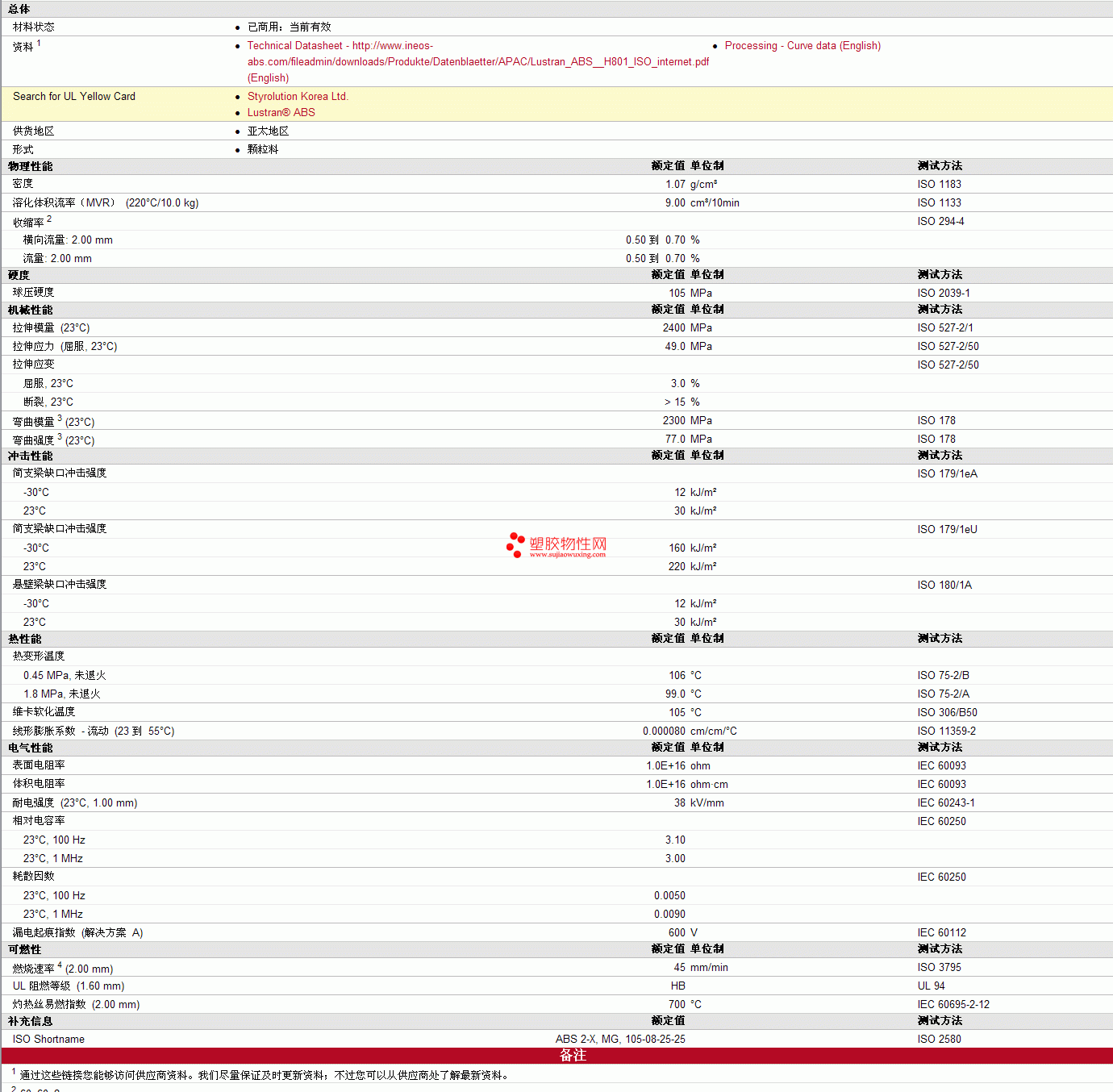
Task: Click the ISO 180/1A test method cell
Action: (944, 585)
